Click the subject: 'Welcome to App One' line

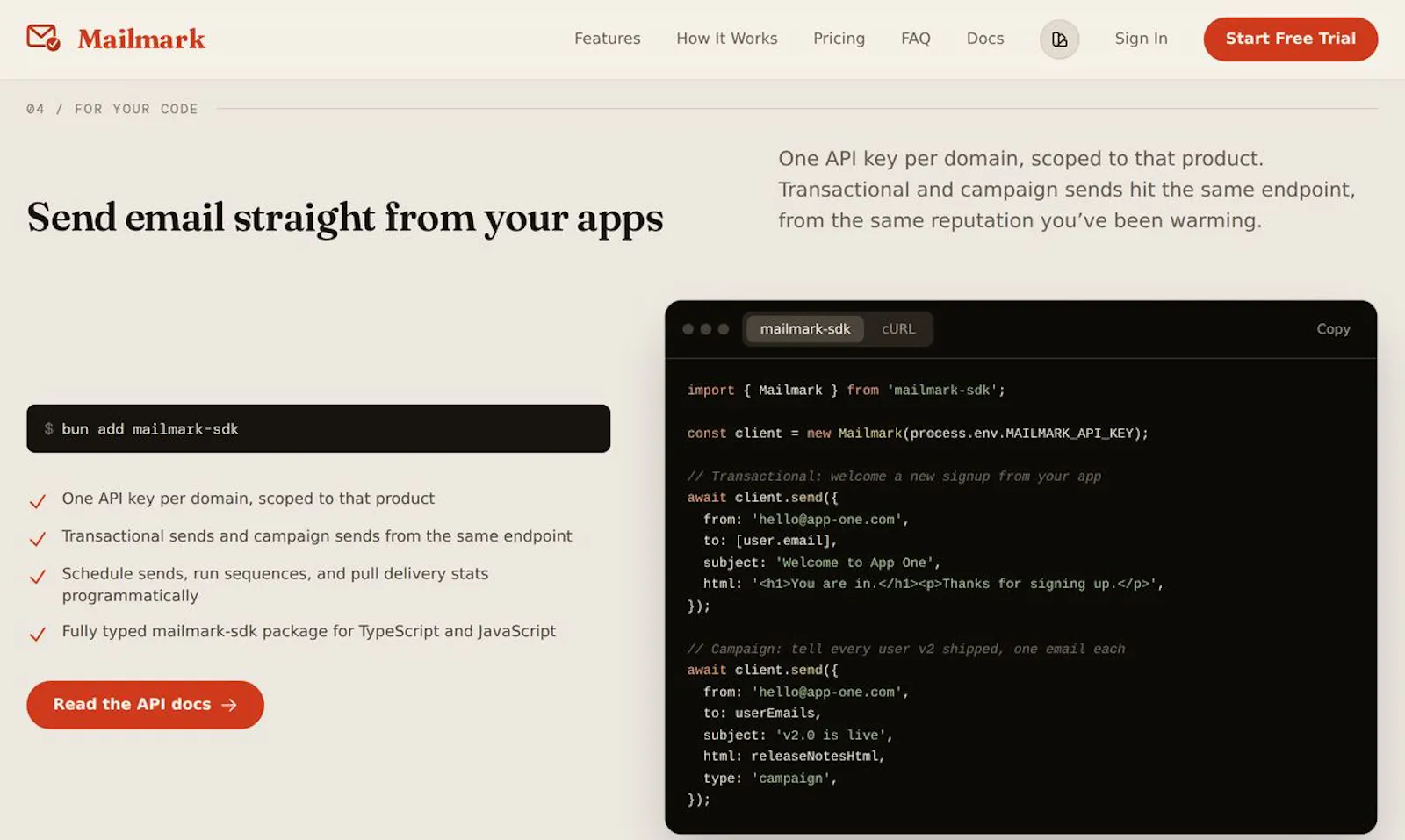tap(822, 562)
